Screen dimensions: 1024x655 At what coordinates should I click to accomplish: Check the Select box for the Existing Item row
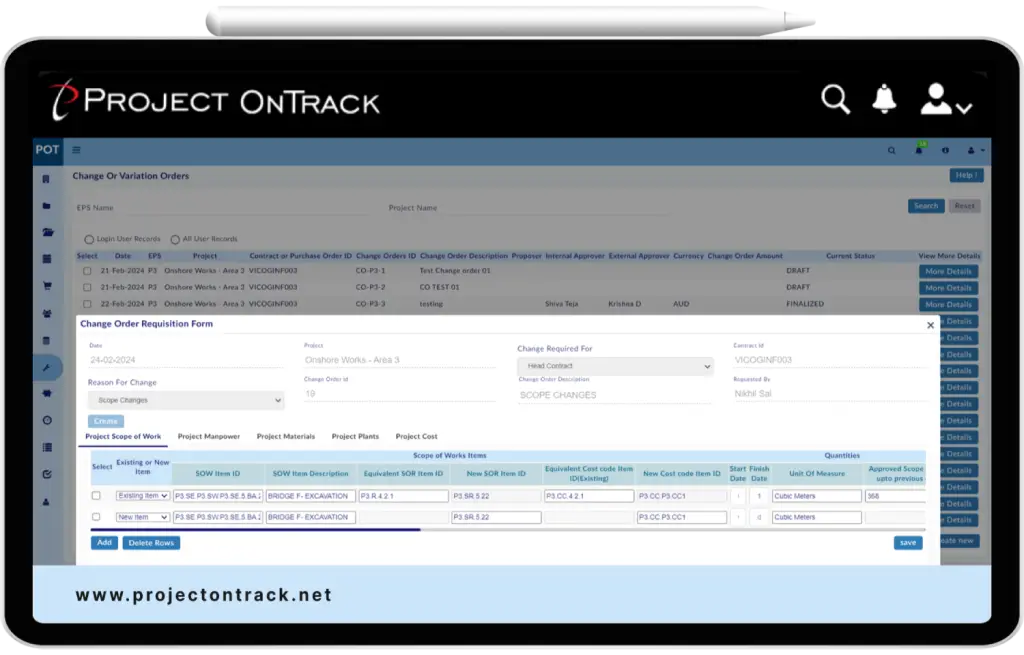click(x=96, y=496)
